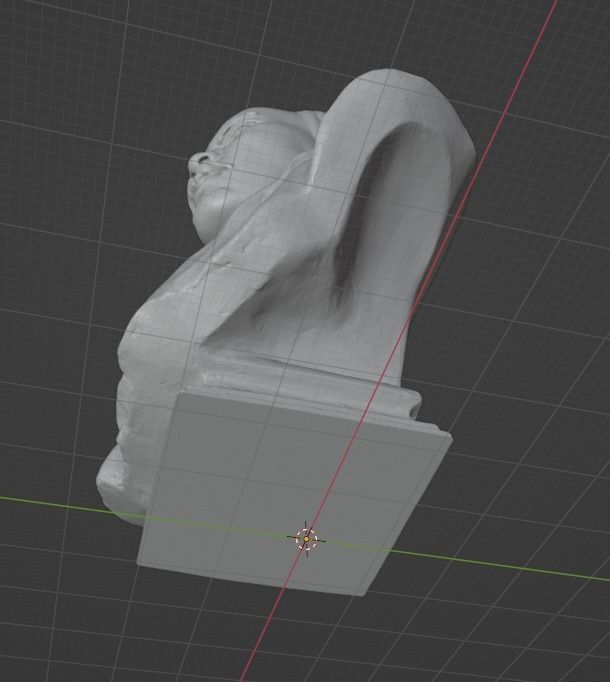Click the 3D cursor at the origin
The height and width of the screenshot is (682, 610).
pos(306,539)
